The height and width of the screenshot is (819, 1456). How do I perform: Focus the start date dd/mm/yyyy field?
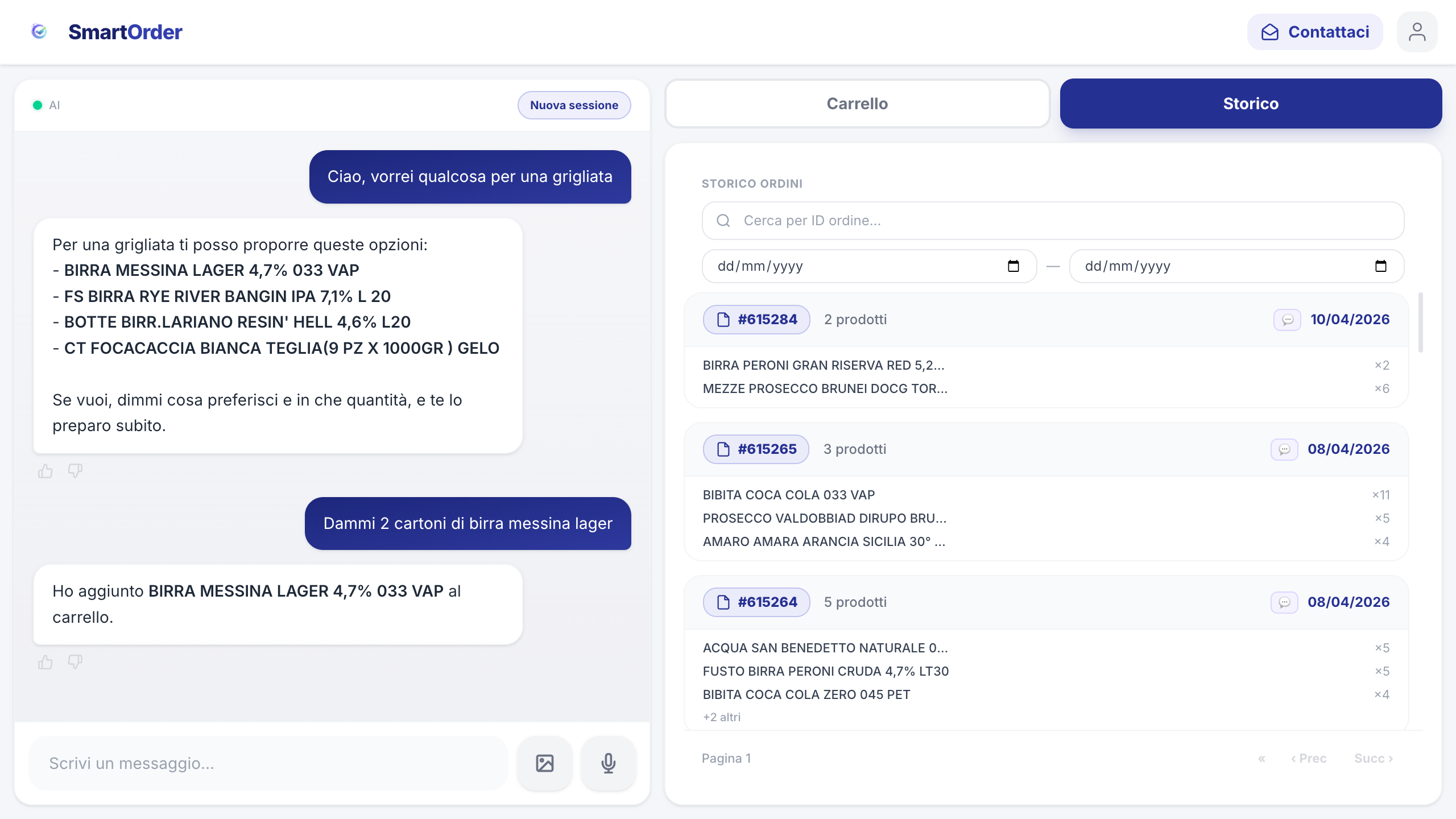pos(869,266)
